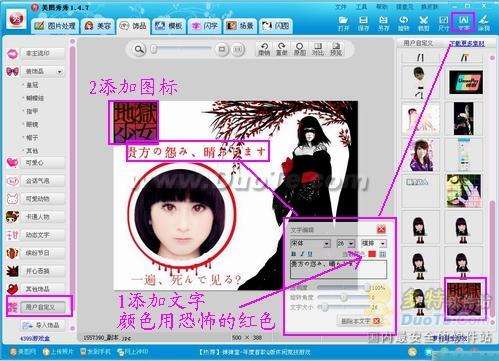Click the 下载更多素材 link
Image resolution: width=499 pixels, height=361 pixels.
pos(467,43)
